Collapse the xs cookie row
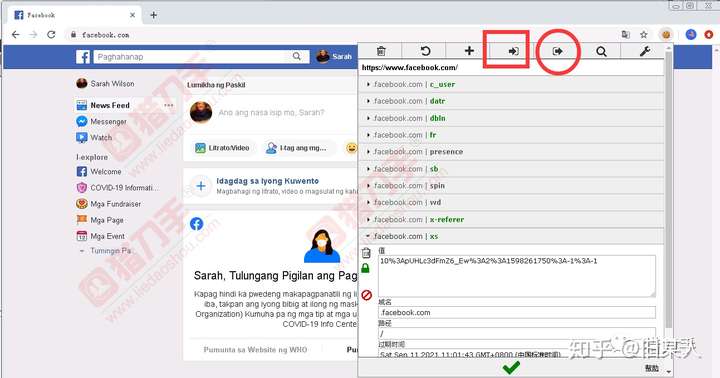This screenshot has width=720, height=378. click(x=512, y=236)
